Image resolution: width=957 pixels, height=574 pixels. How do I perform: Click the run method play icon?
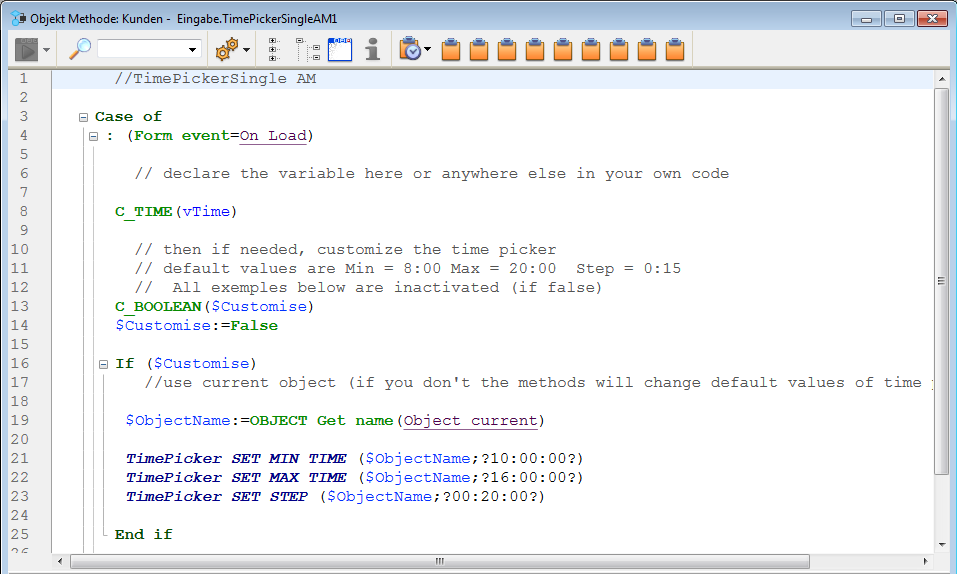(x=26, y=49)
